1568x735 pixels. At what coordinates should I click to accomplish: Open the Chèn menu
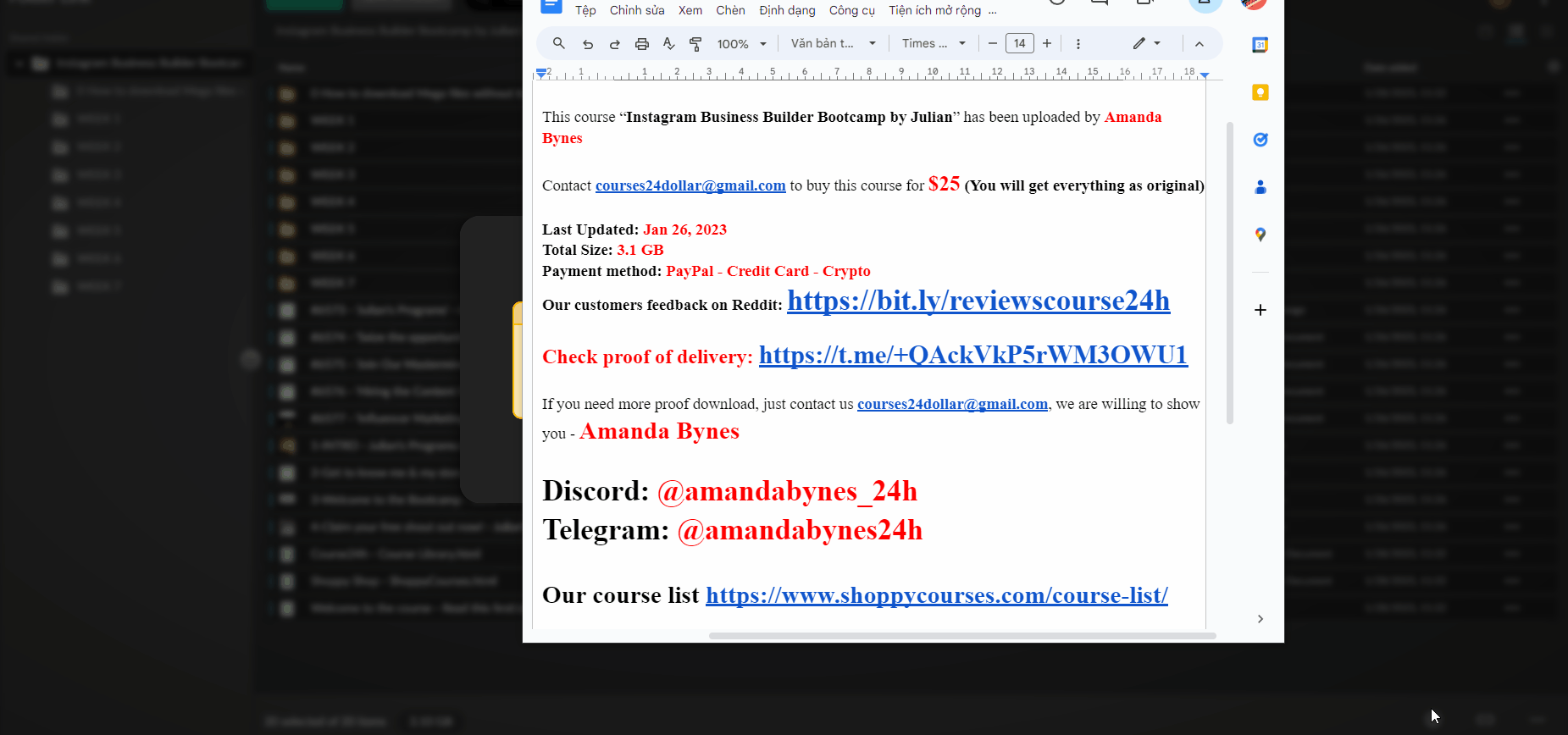(x=730, y=10)
